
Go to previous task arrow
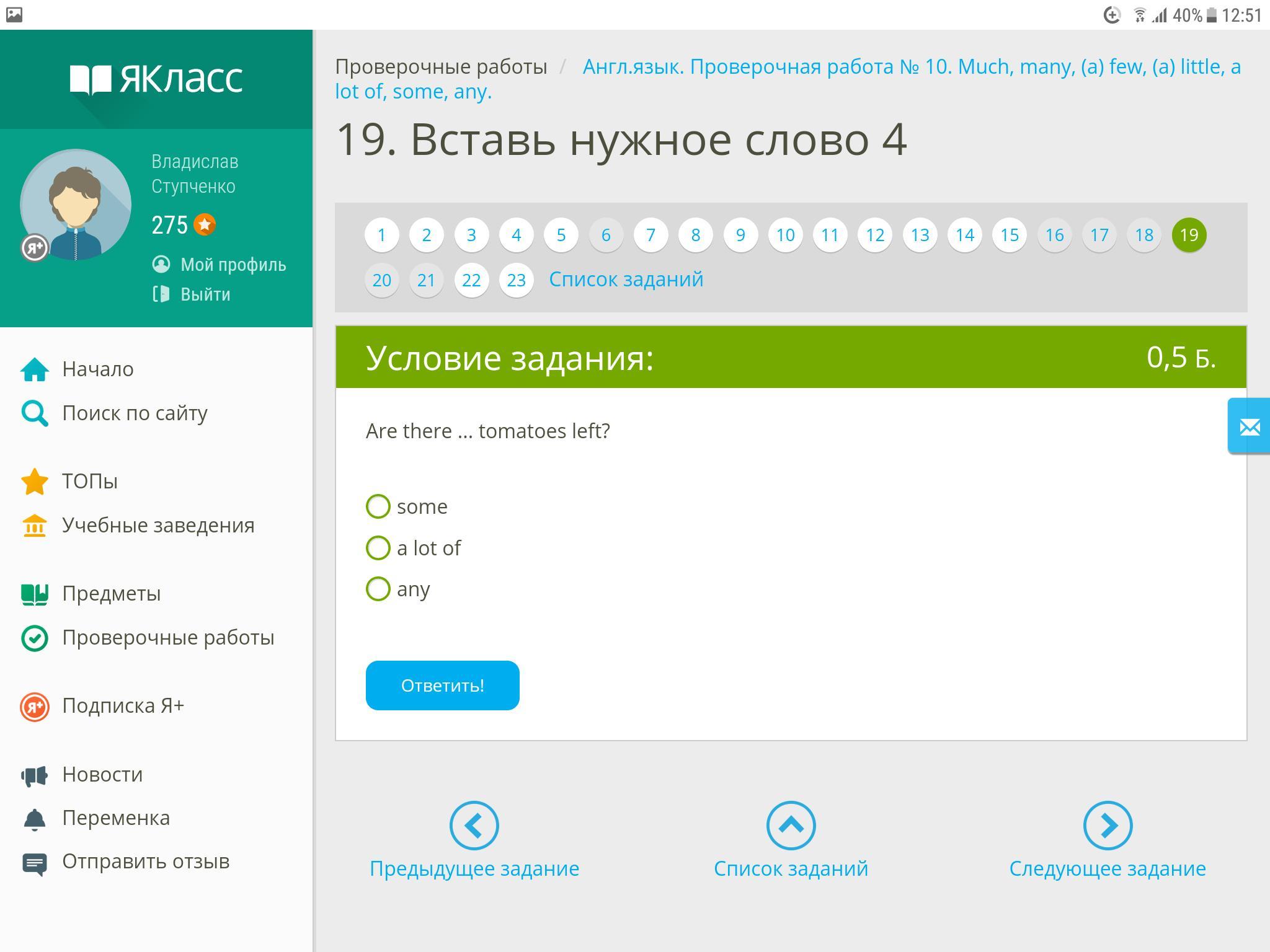pyautogui.click(x=474, y=825)
